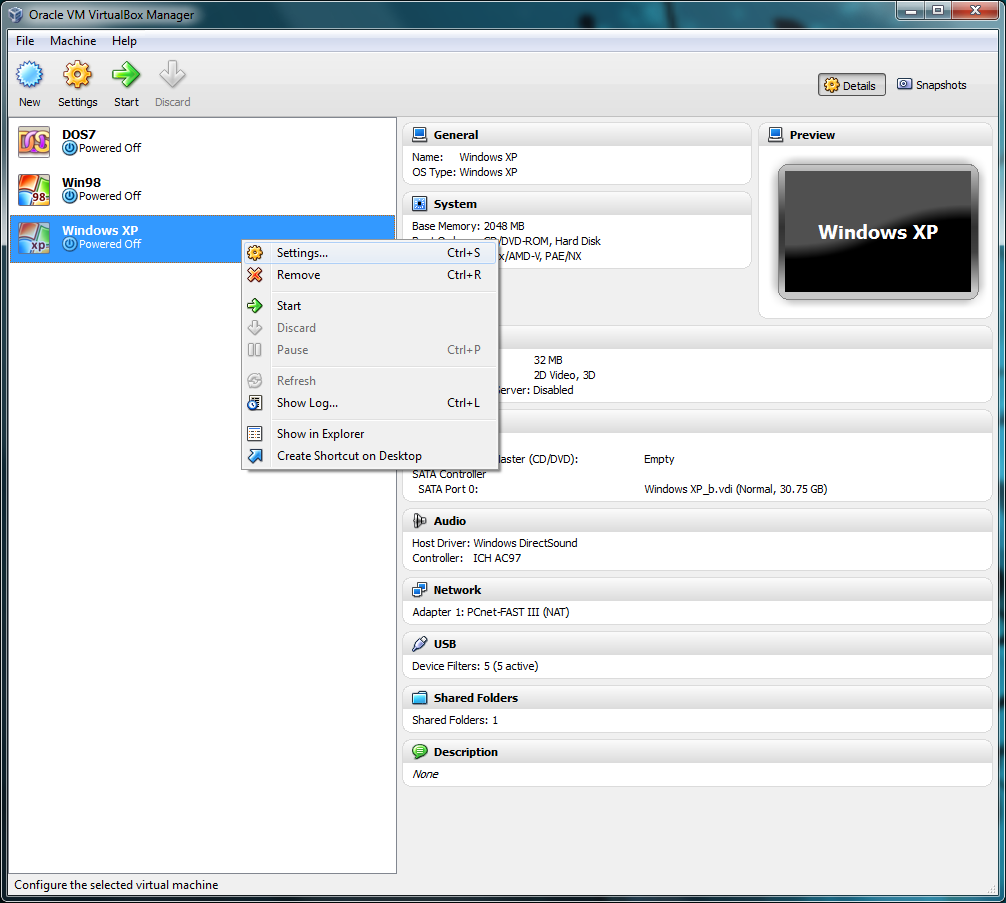1006x903 pixels.
Task: Open the Network section header link
Action: tap(457, 590)
